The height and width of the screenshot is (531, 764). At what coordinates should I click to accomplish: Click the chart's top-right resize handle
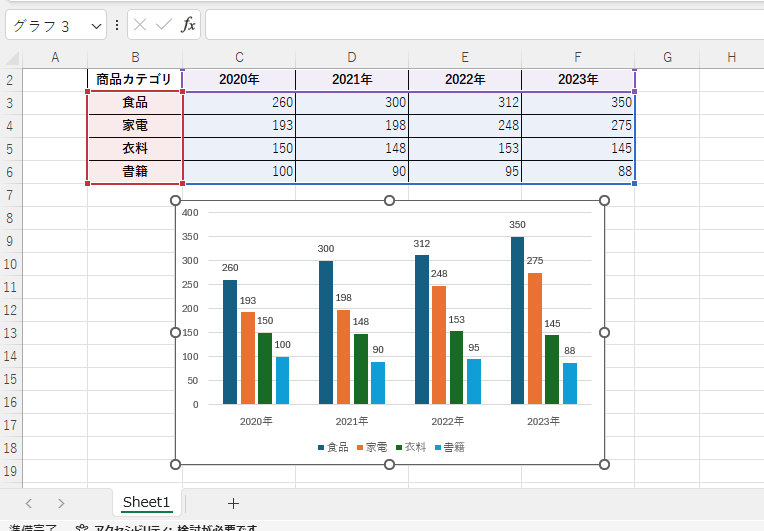point(604,201)
